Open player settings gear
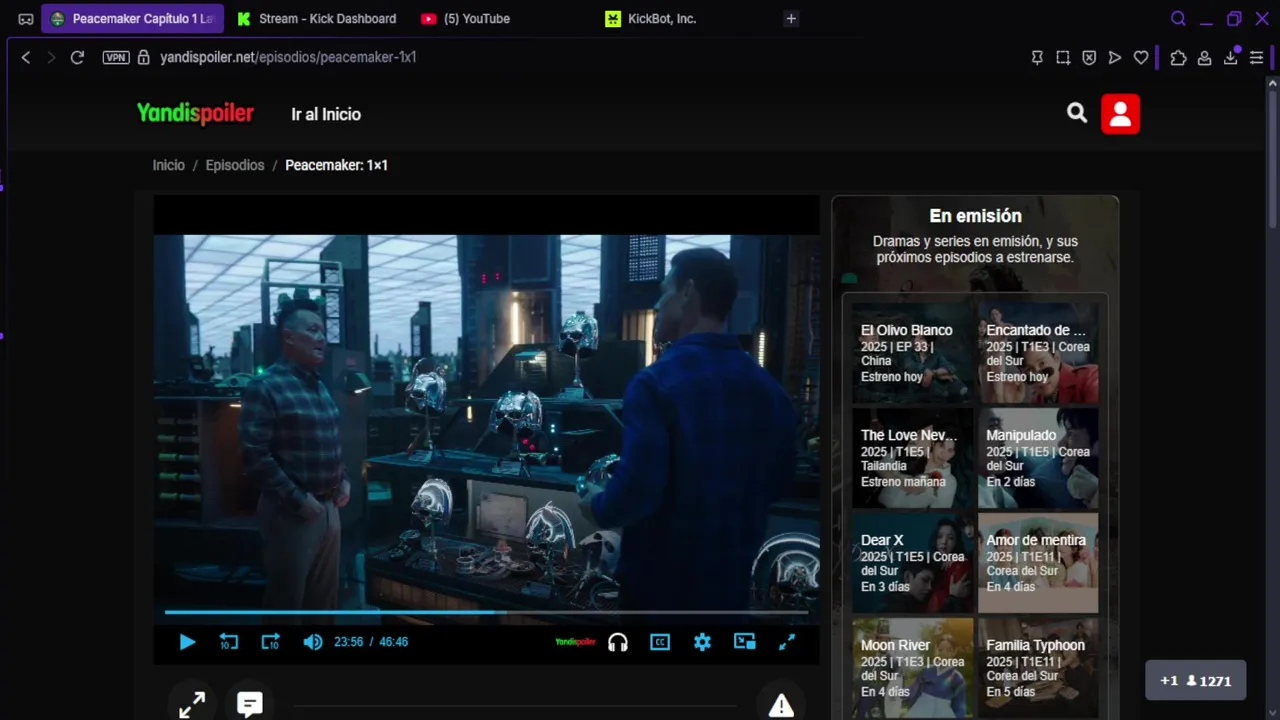 (702, 642)
